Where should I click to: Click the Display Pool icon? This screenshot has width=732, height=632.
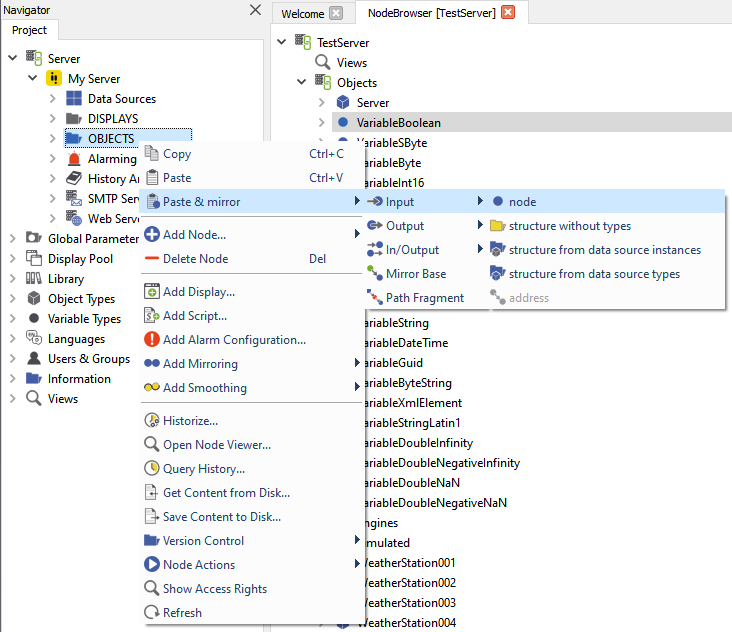pyautogui.click(x=34, y=258)
